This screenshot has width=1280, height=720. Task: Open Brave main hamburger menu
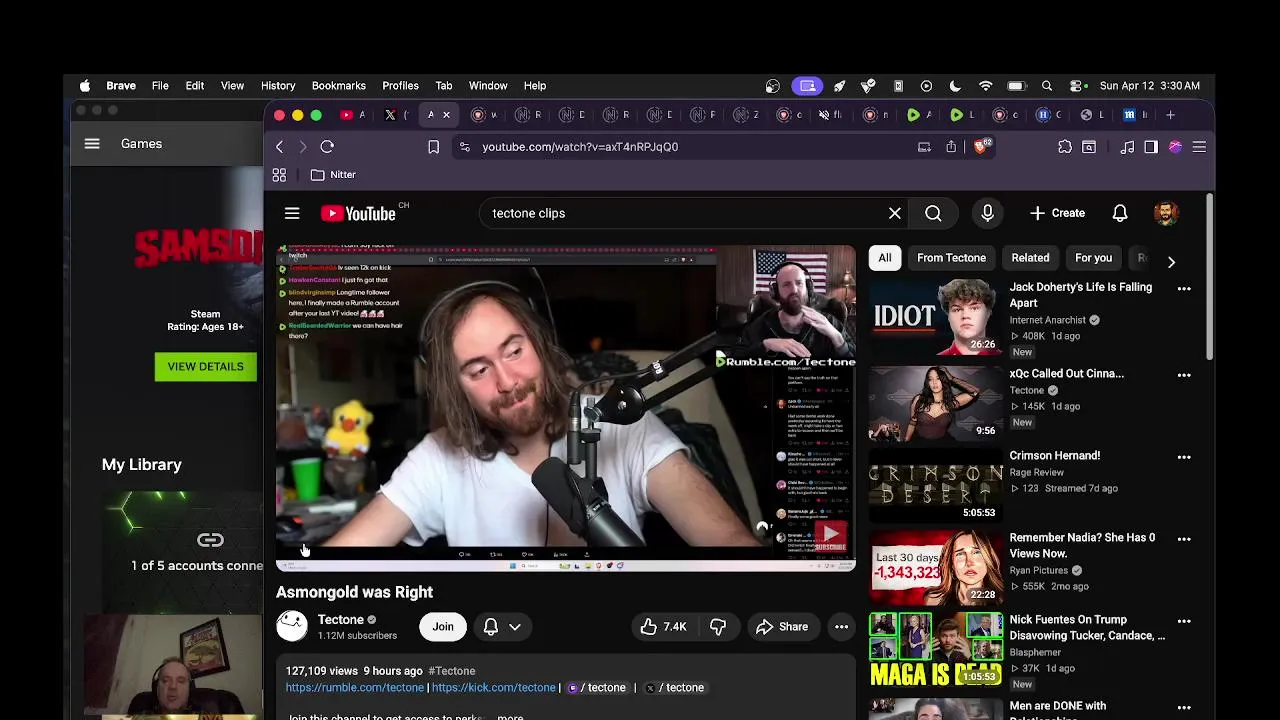(x=1199, y=147)
